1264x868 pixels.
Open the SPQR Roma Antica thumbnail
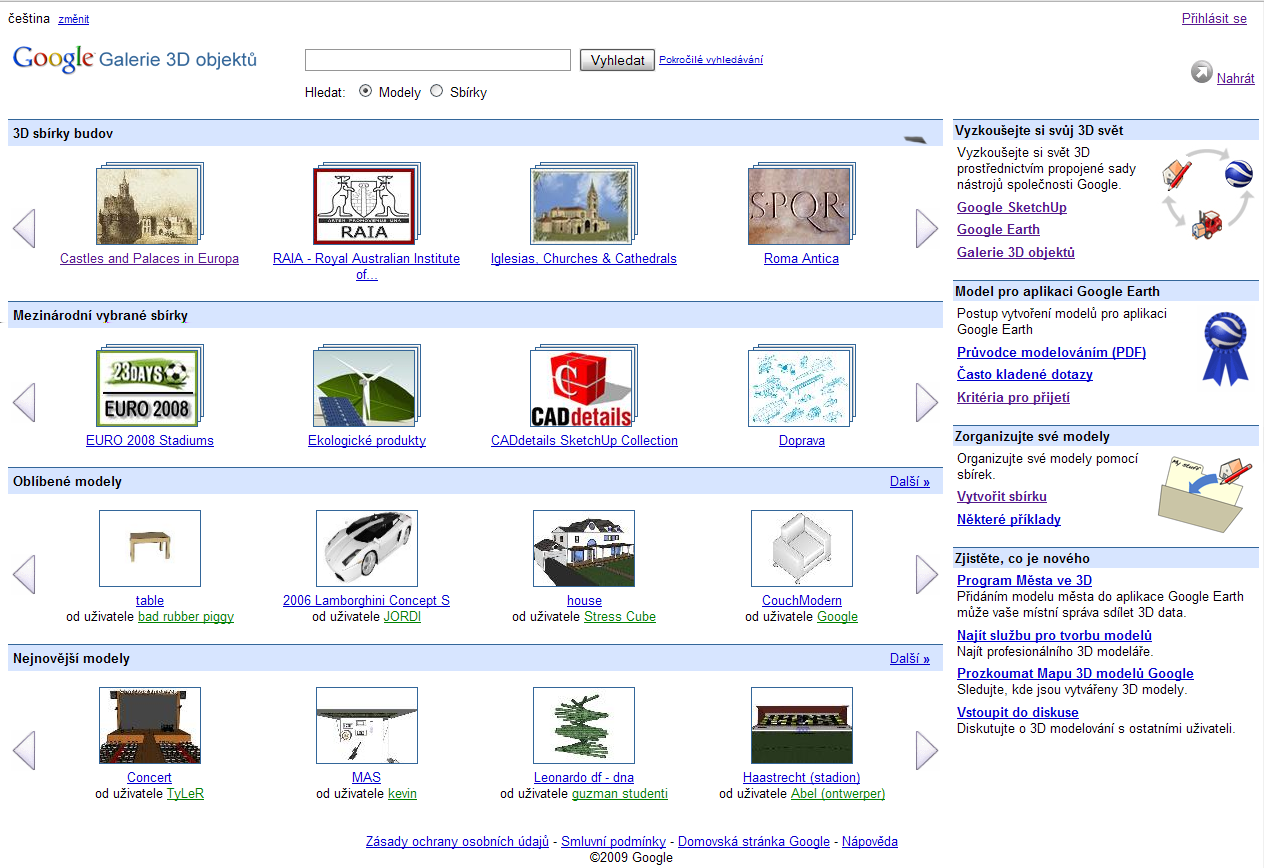801,205
